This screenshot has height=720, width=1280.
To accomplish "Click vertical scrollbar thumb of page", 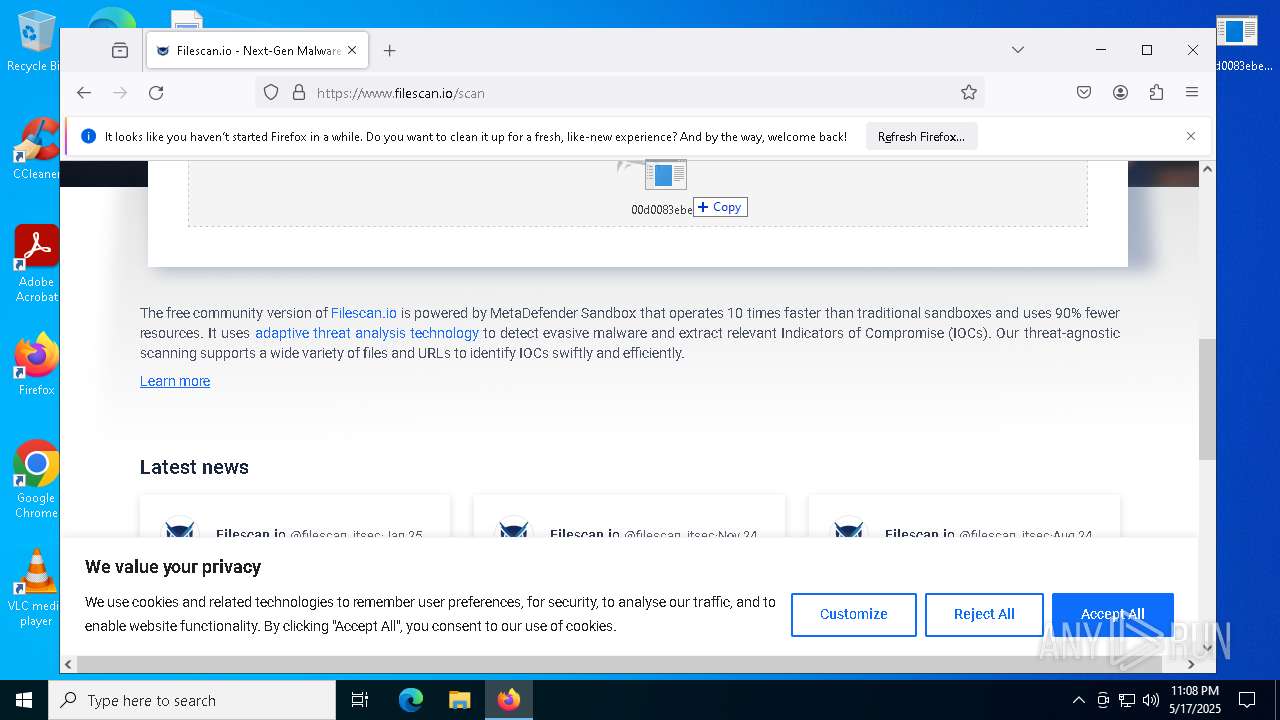I will pos(1207,399).
